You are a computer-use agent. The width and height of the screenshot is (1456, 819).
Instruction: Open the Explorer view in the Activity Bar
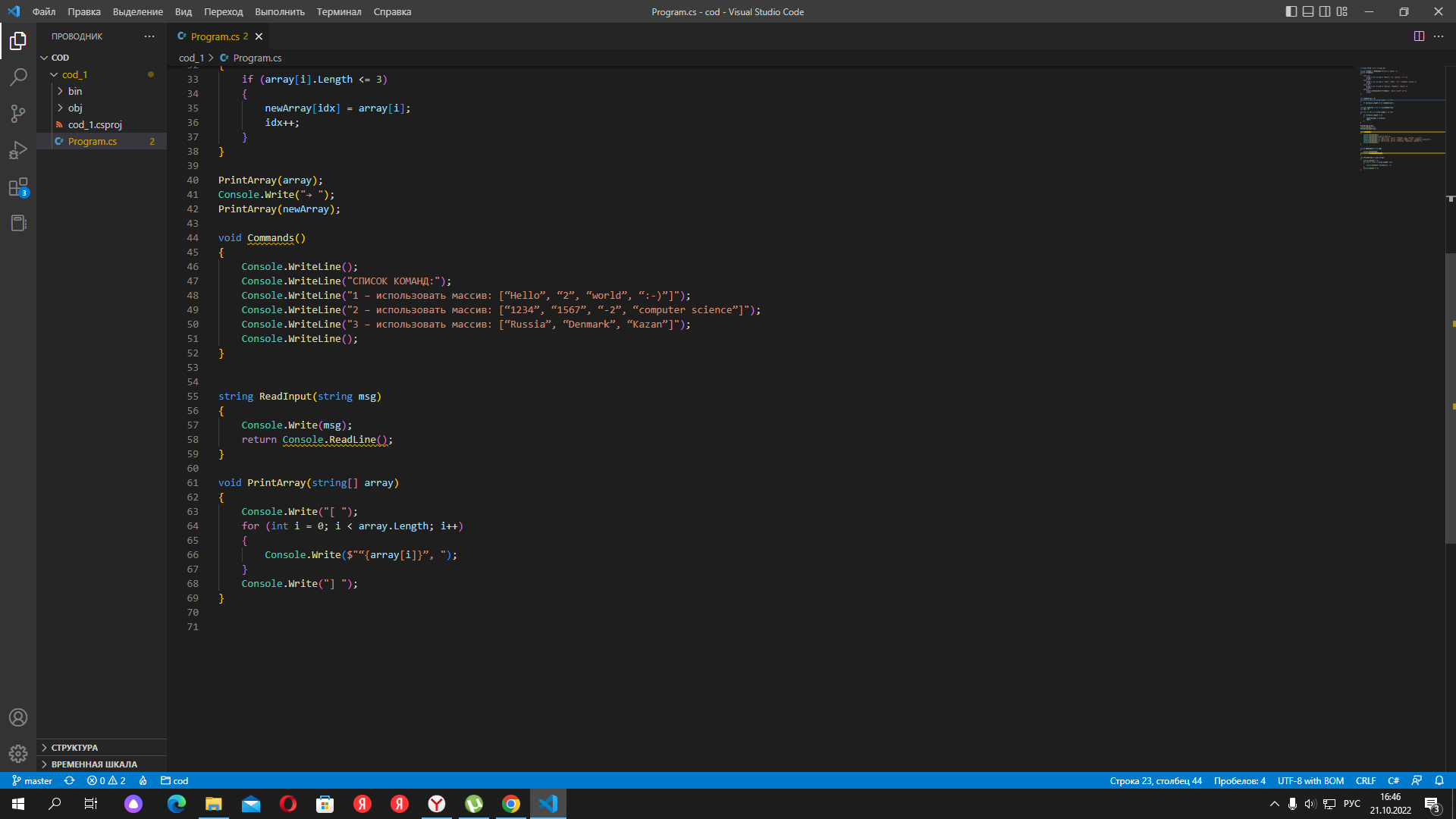(x=18, y=42)
